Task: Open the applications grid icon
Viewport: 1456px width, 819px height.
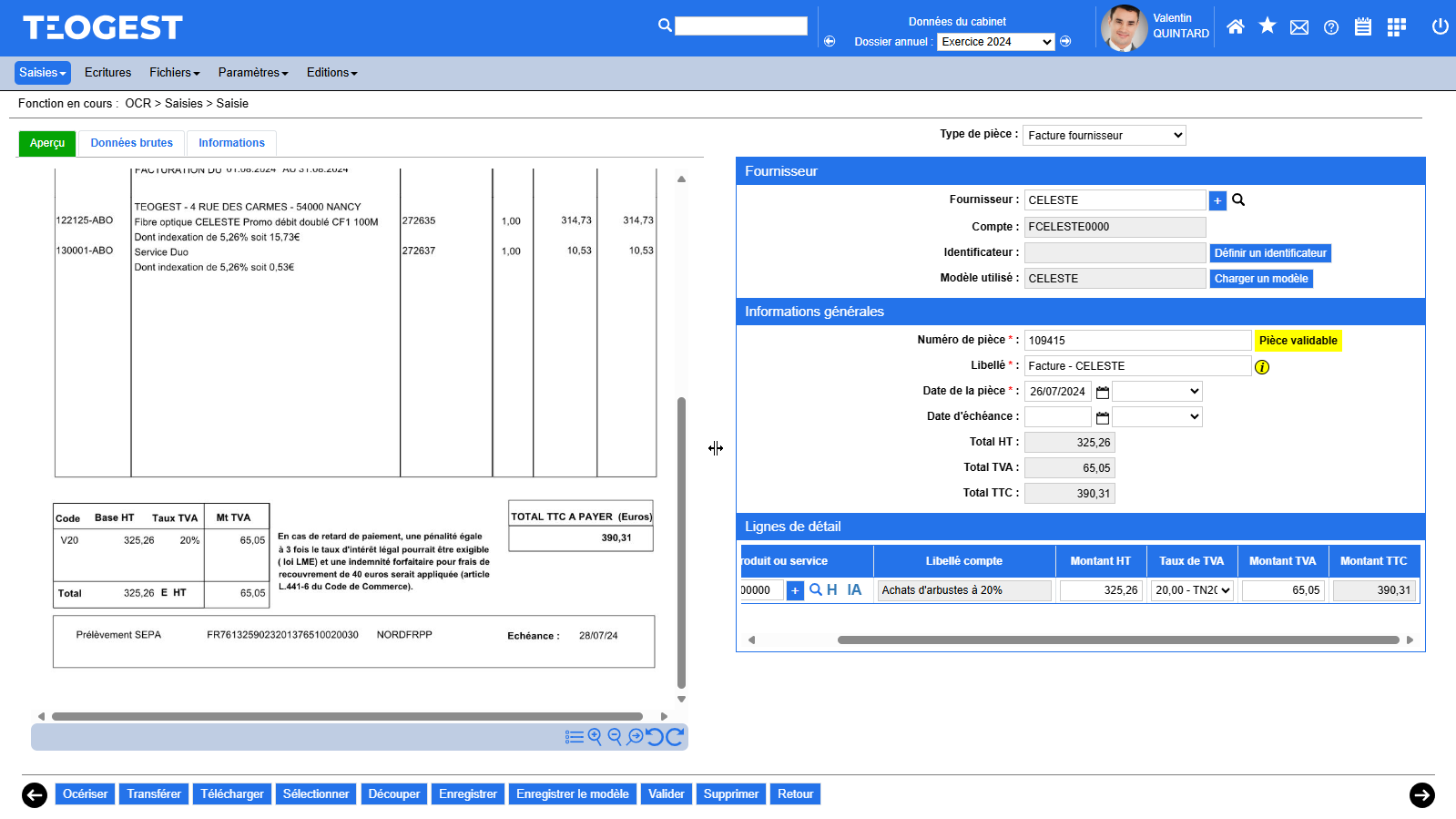Action: tap(1396, 27)
